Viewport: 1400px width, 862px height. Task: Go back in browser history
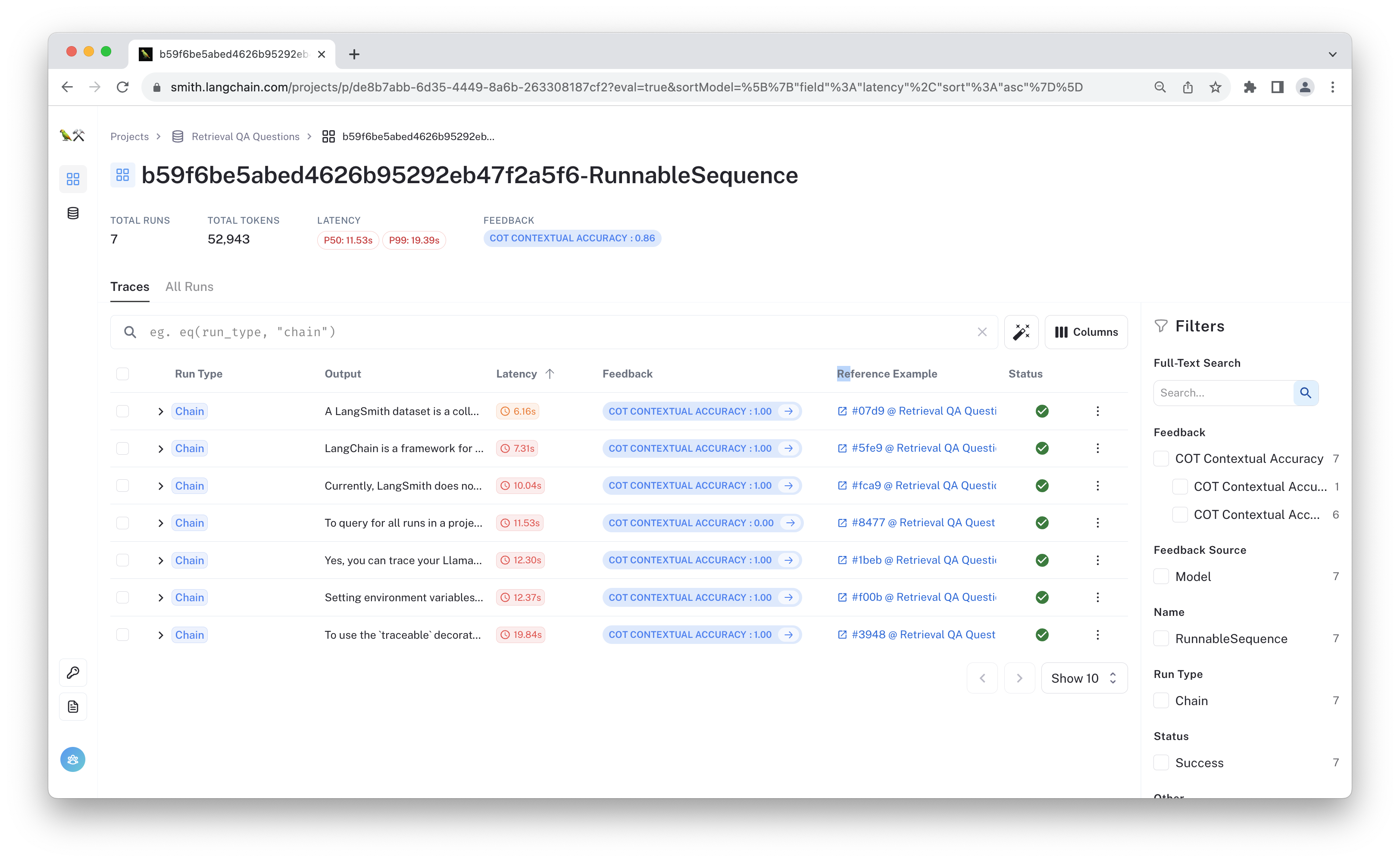pos(67,87)
